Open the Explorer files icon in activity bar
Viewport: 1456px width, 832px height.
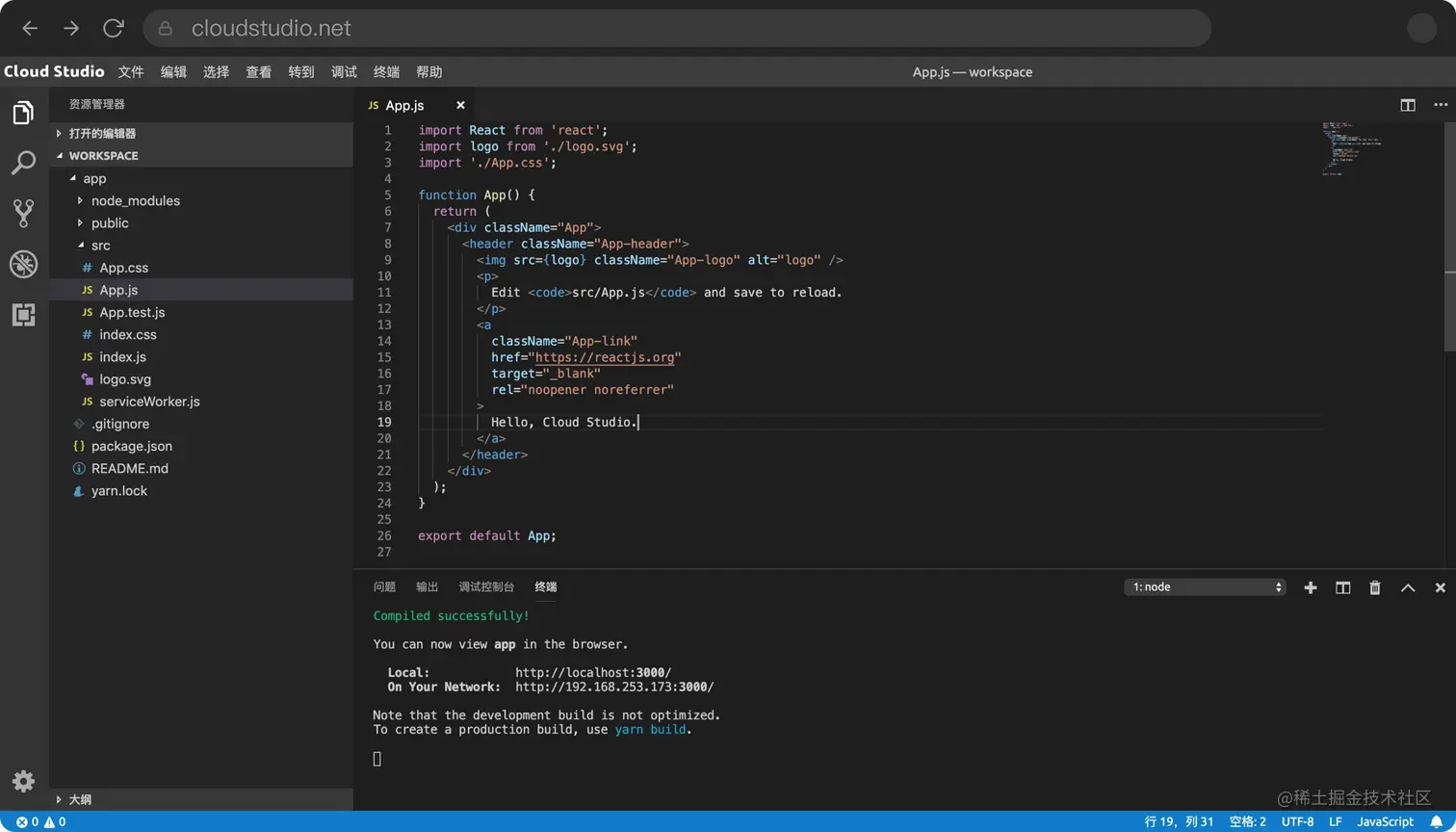23,113
